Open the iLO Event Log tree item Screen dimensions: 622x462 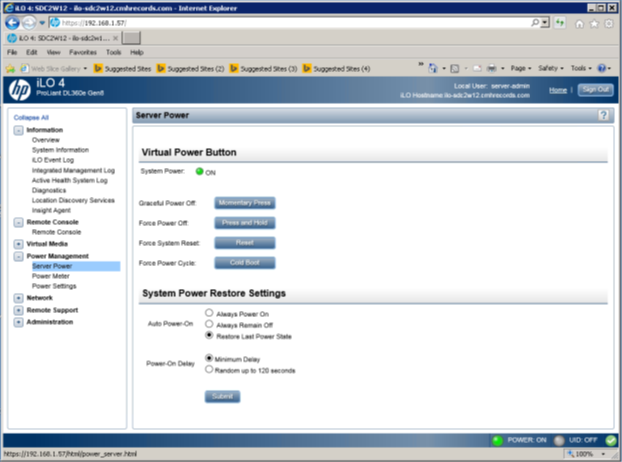[x=53, y=160]
